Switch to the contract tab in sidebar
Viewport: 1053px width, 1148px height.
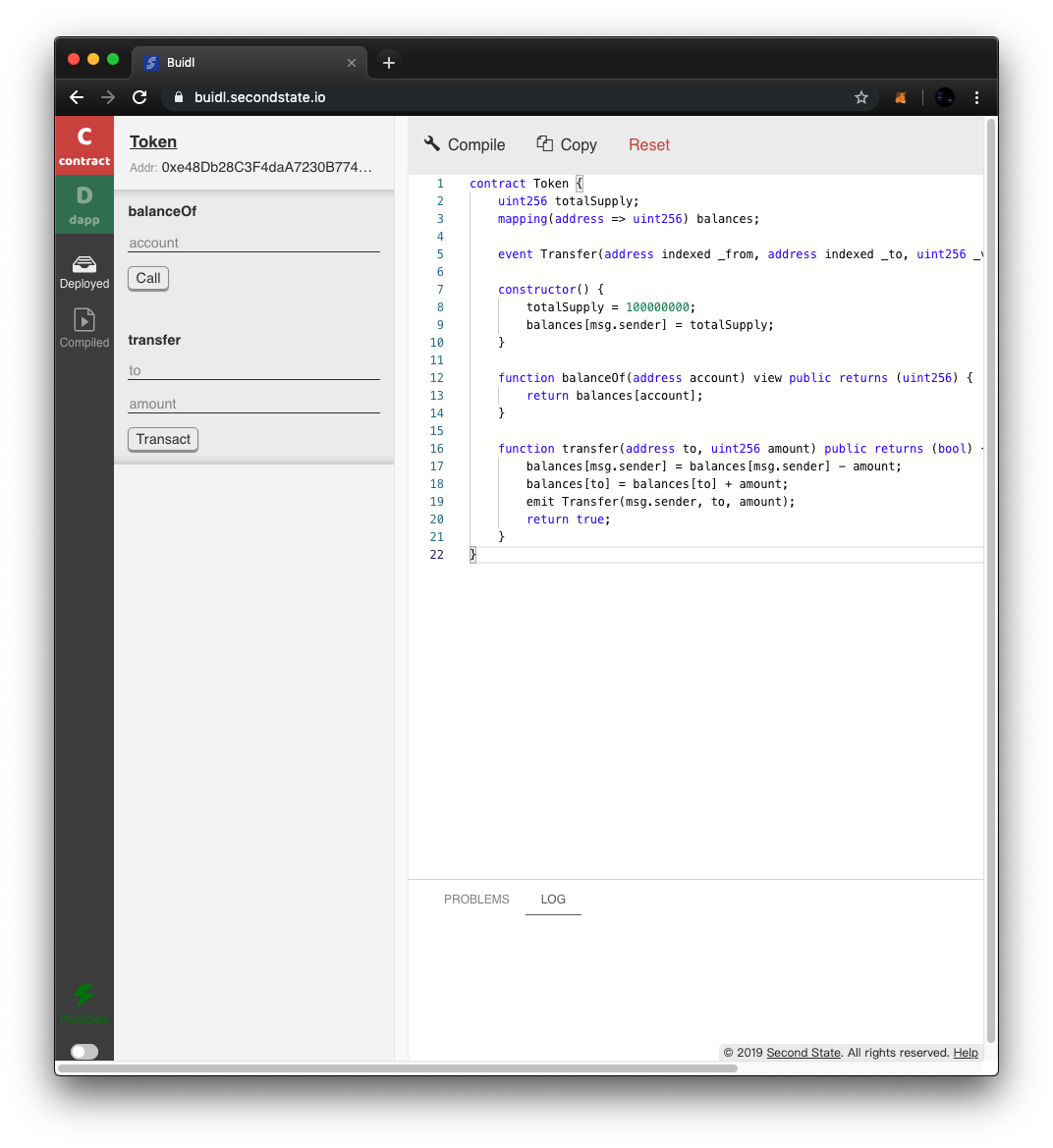coord(84,145)
